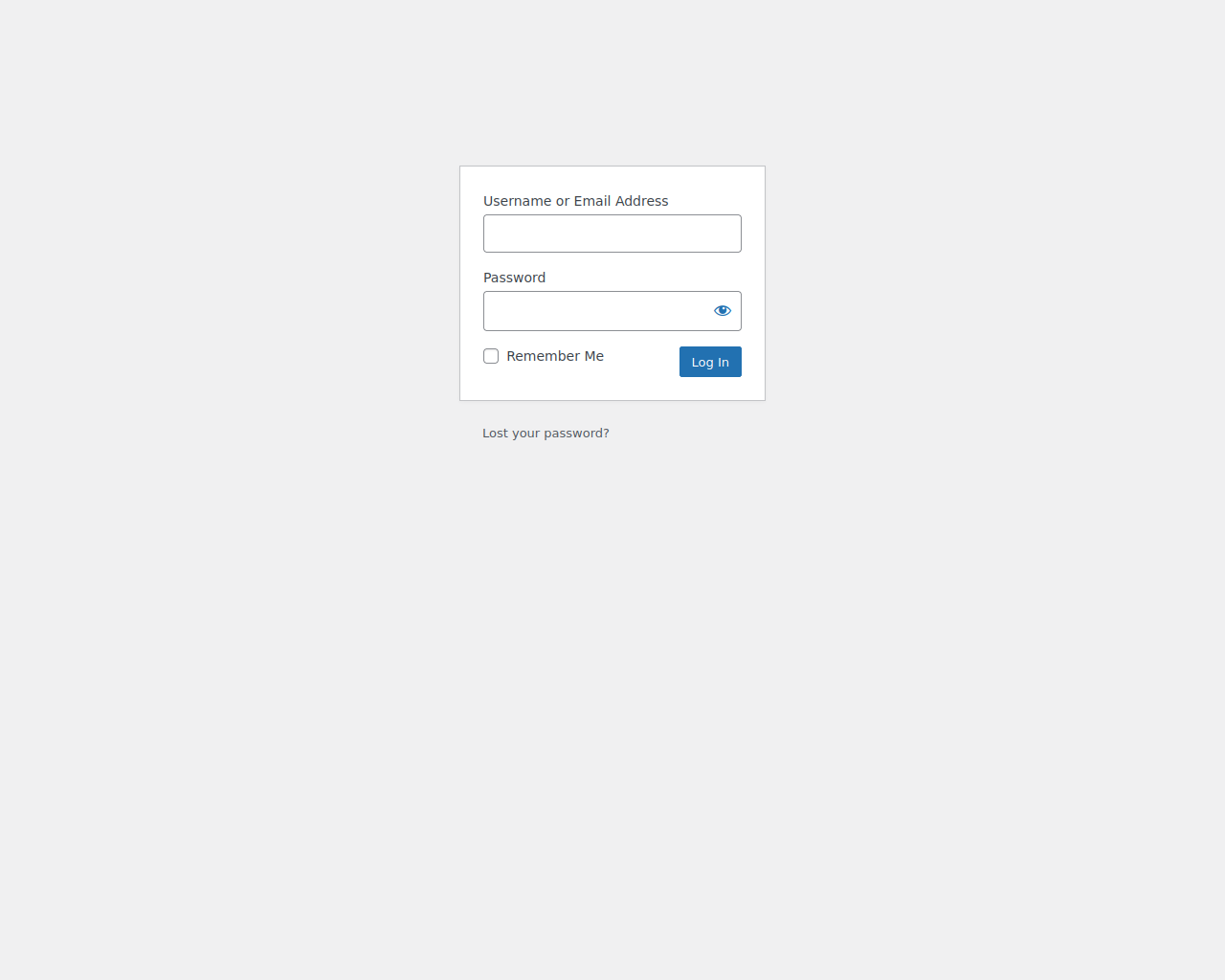The height and width of the screenshot is (980, 1225).
Task: Click the Username or Email Address label
Action: pyautogui.click(x=576, y=201)
